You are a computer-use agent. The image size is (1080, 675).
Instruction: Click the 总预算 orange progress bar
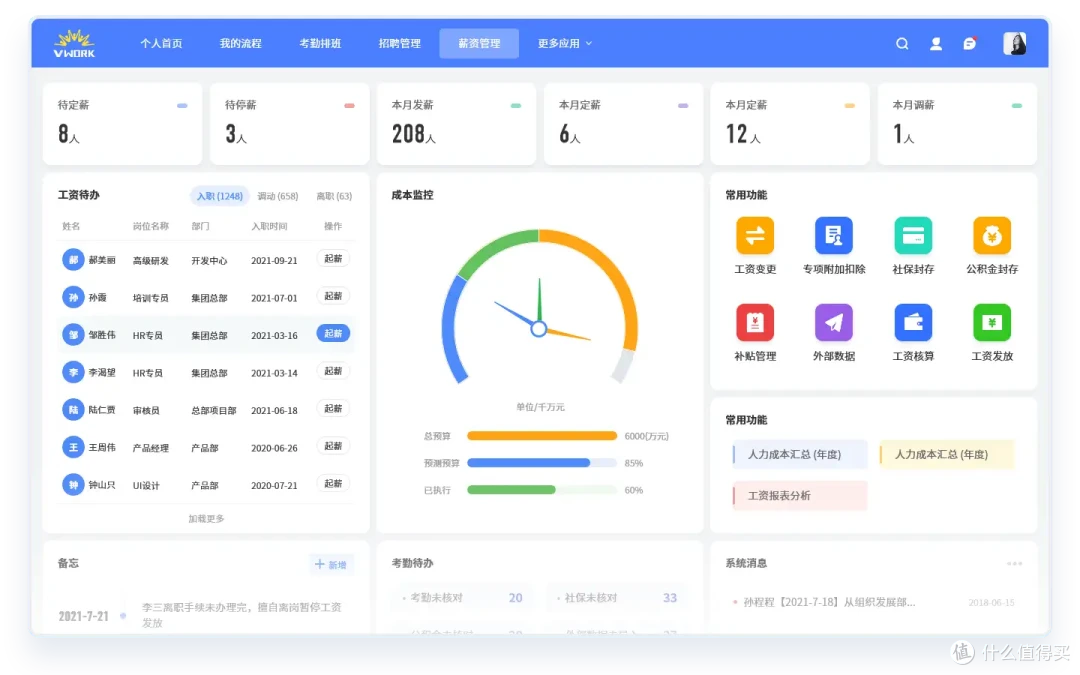(542, 435)
